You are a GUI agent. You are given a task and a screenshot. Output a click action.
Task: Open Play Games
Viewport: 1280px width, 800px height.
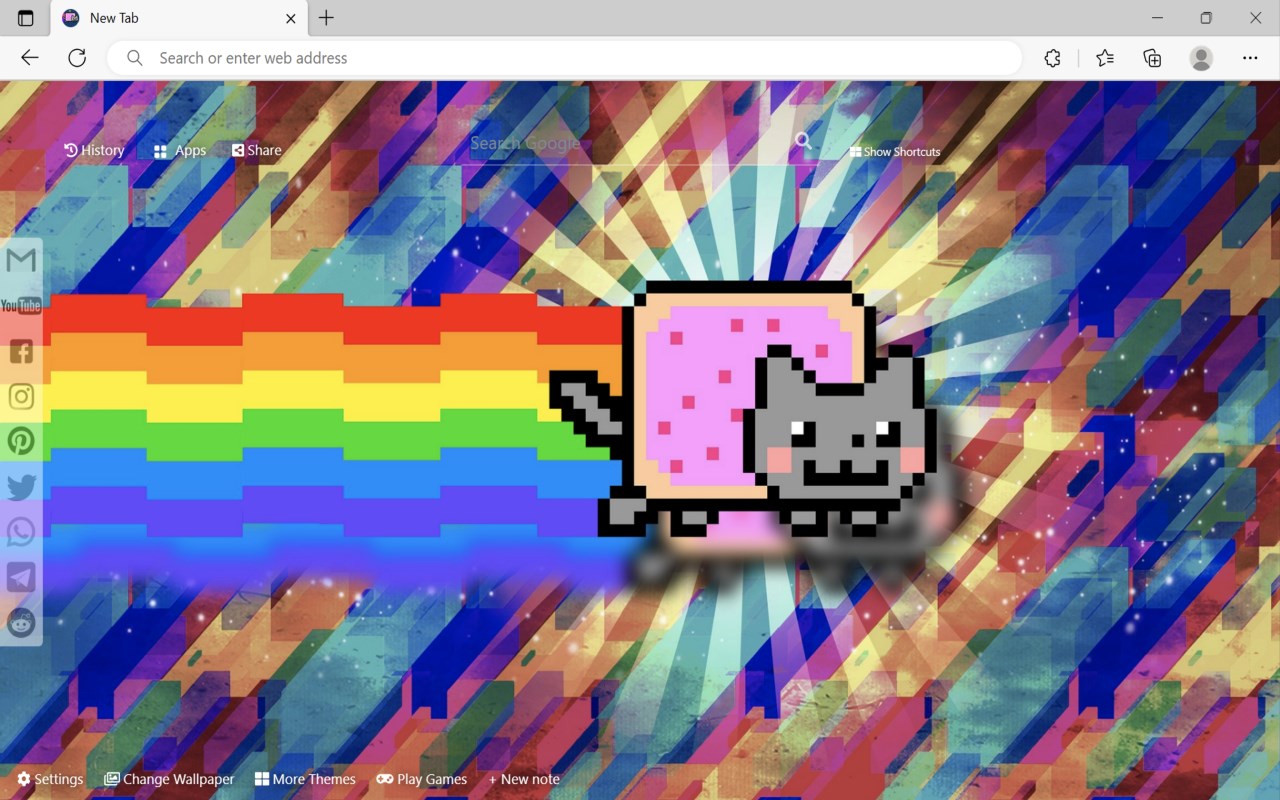[x=421, y=779]
